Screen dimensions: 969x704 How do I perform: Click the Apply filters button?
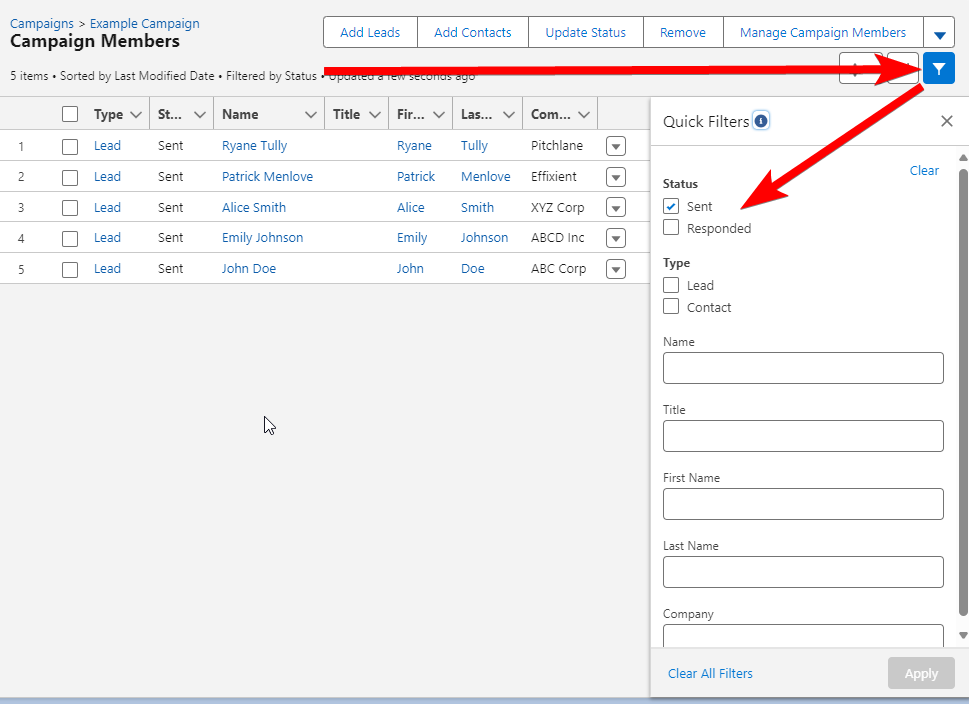[x=921, y=674]
